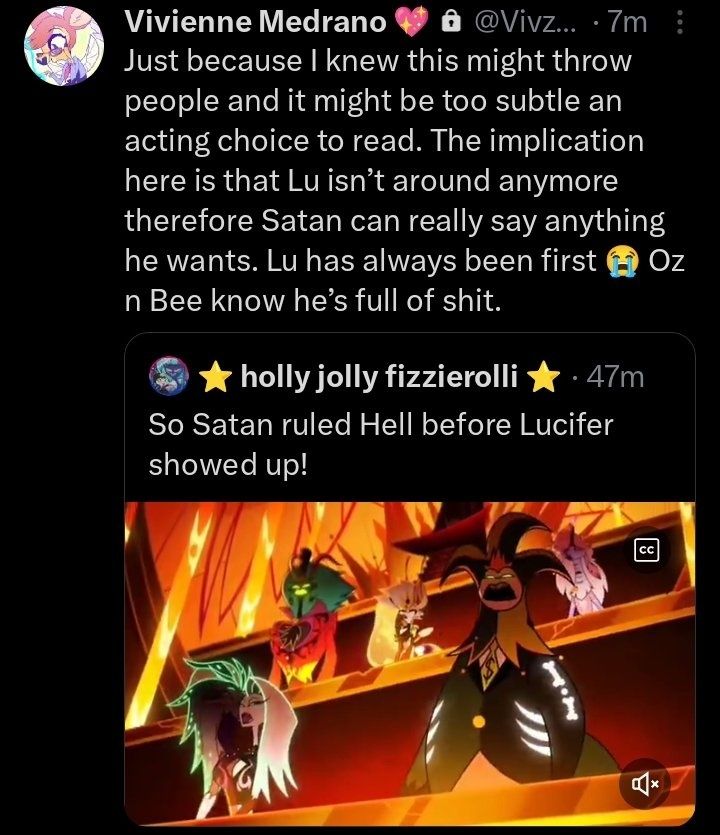Open Vivienne Medrano's profile avatar
Image resolution: width=720 pixels, height=835 pixels.
tap(64, 45)
